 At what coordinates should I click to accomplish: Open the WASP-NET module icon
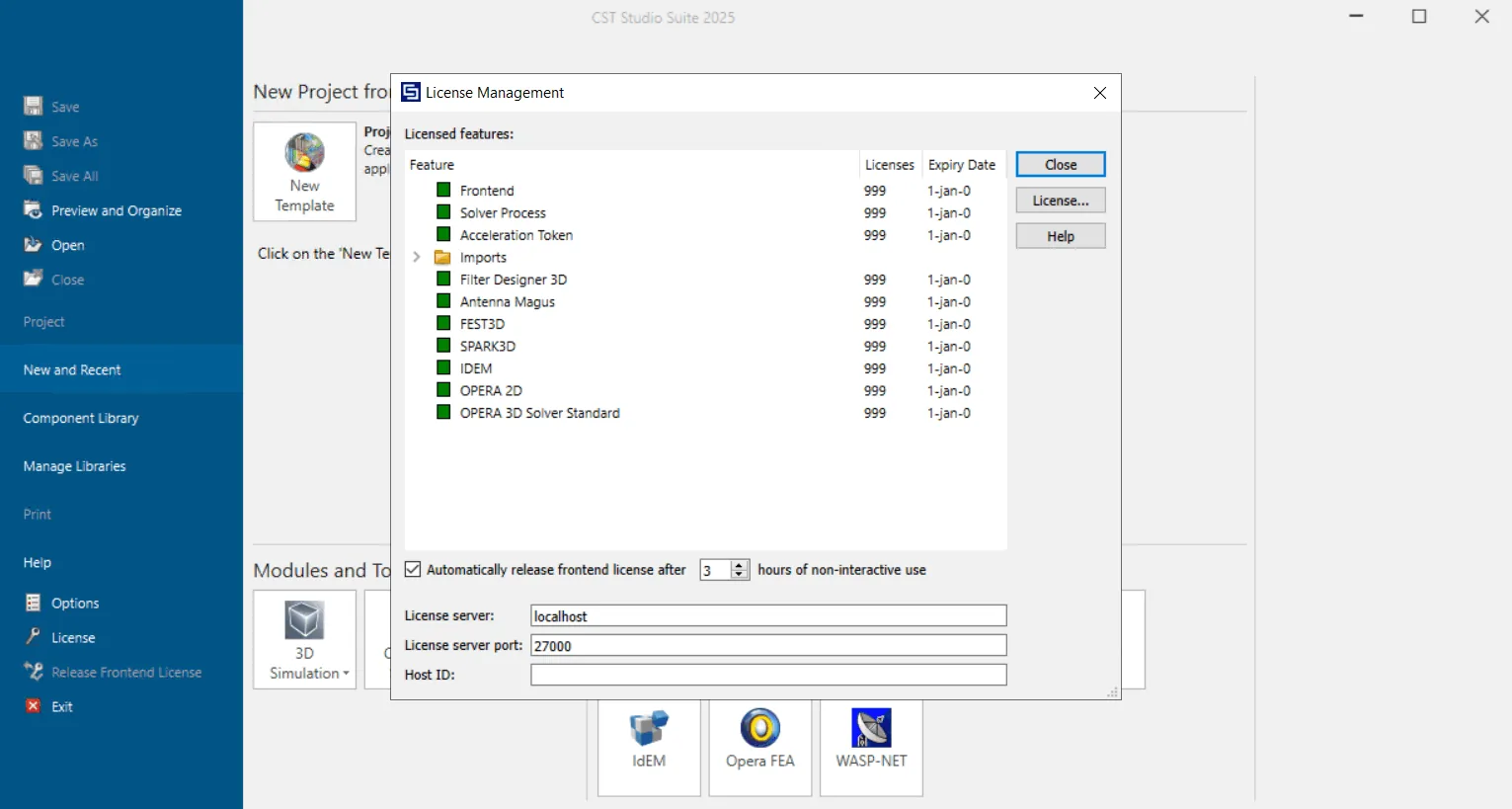871,728
